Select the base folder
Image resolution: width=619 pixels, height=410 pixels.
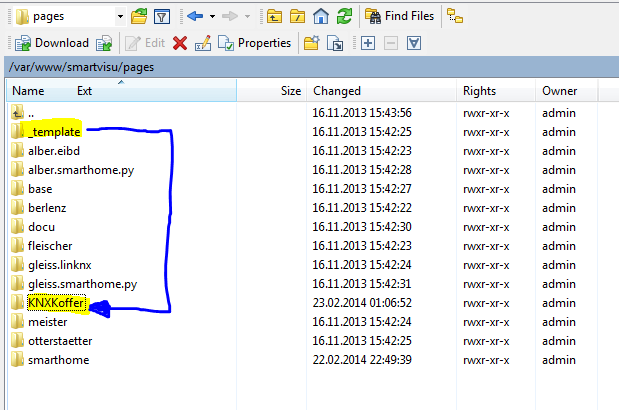[40, 189]
